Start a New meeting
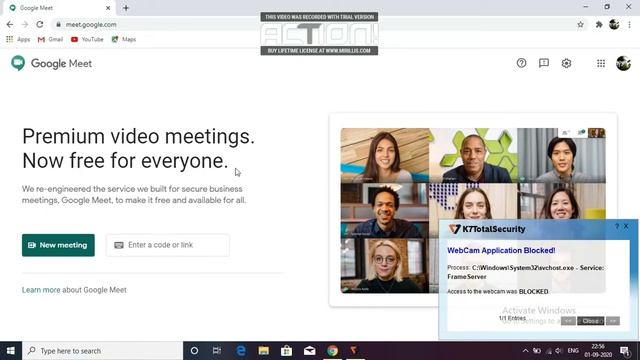The width and height of the screenshot is (640, 360). click(x=58, y=245)
